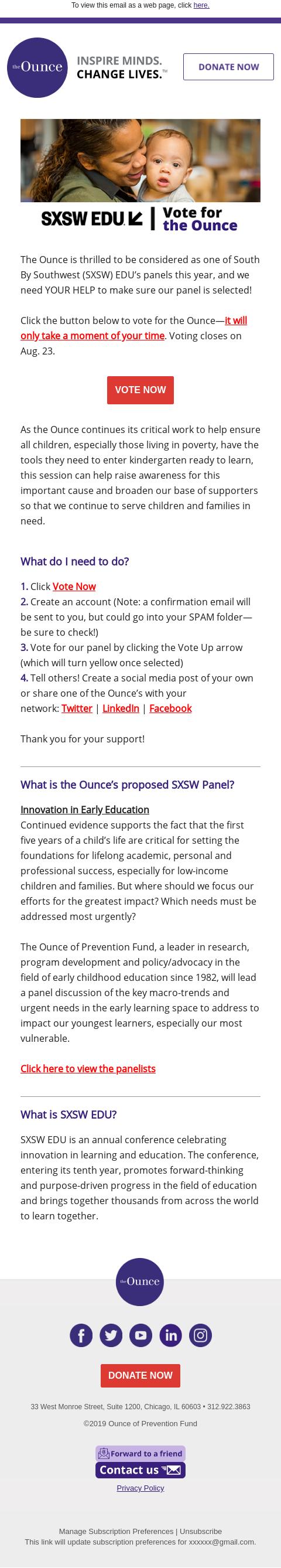Open the Facebook icon in the footer
The height and width of the screenshot is (1568, 281).
(81, 1335)
